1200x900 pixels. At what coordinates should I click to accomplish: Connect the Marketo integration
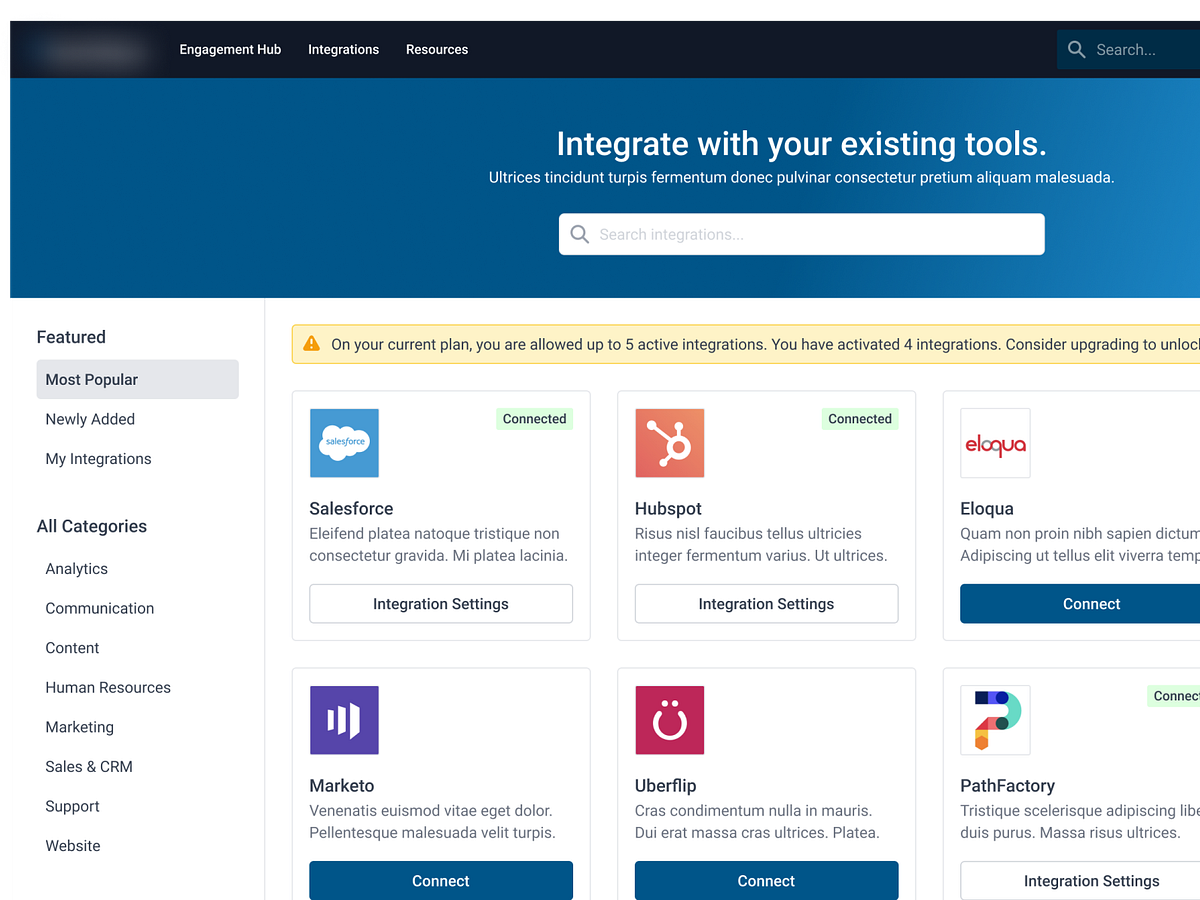tap(441, 880)
